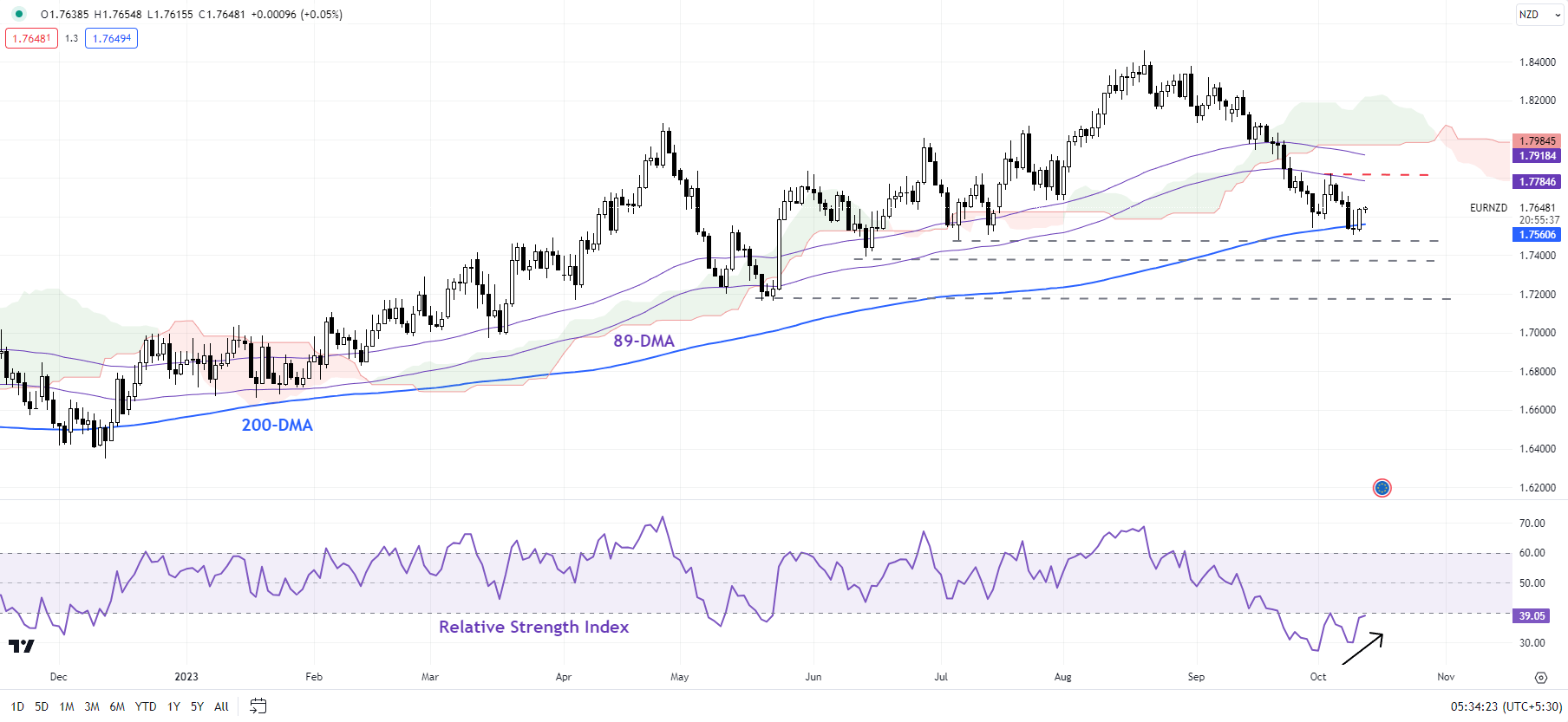Image resolution: width=1568 pixels, height=722 pixels.
Task: Select the 200-DMA text annotation
Action: [277, 426]
